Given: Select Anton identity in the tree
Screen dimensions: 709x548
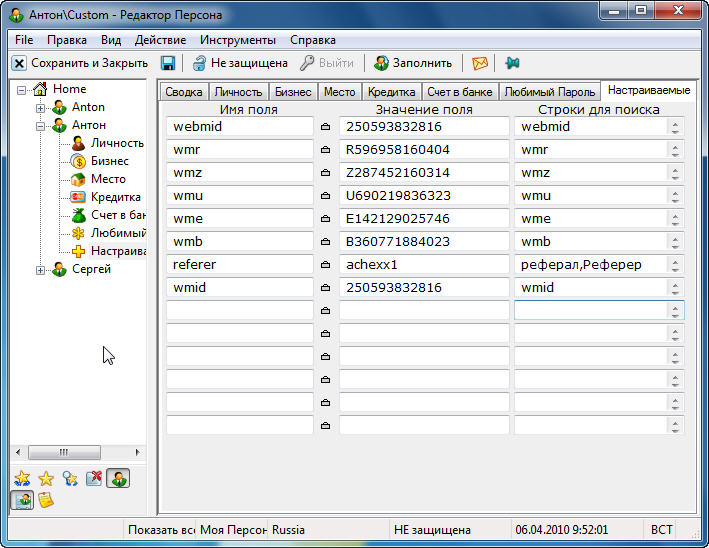Looking at the screenshot, I should tap(88, 107).
